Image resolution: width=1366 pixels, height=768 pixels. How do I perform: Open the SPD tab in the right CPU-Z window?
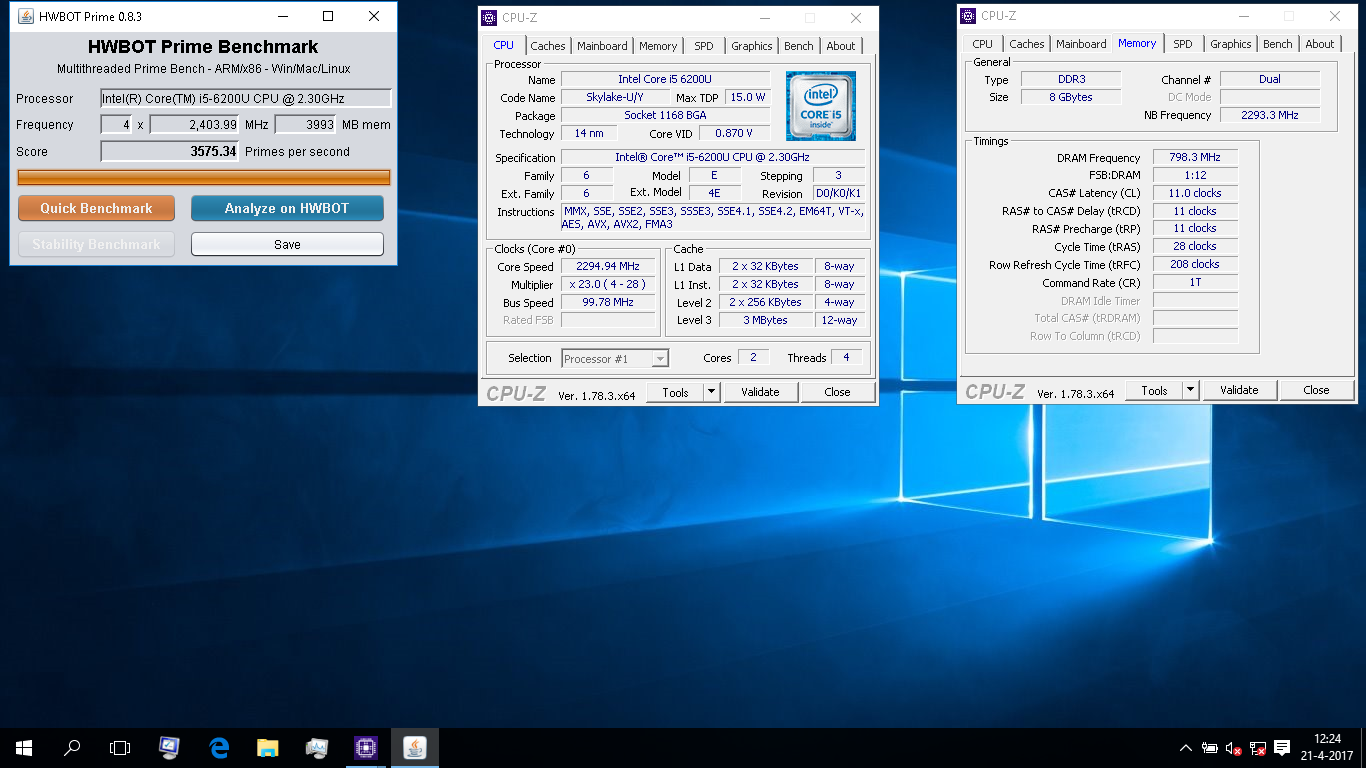(x=1183, y=44)
